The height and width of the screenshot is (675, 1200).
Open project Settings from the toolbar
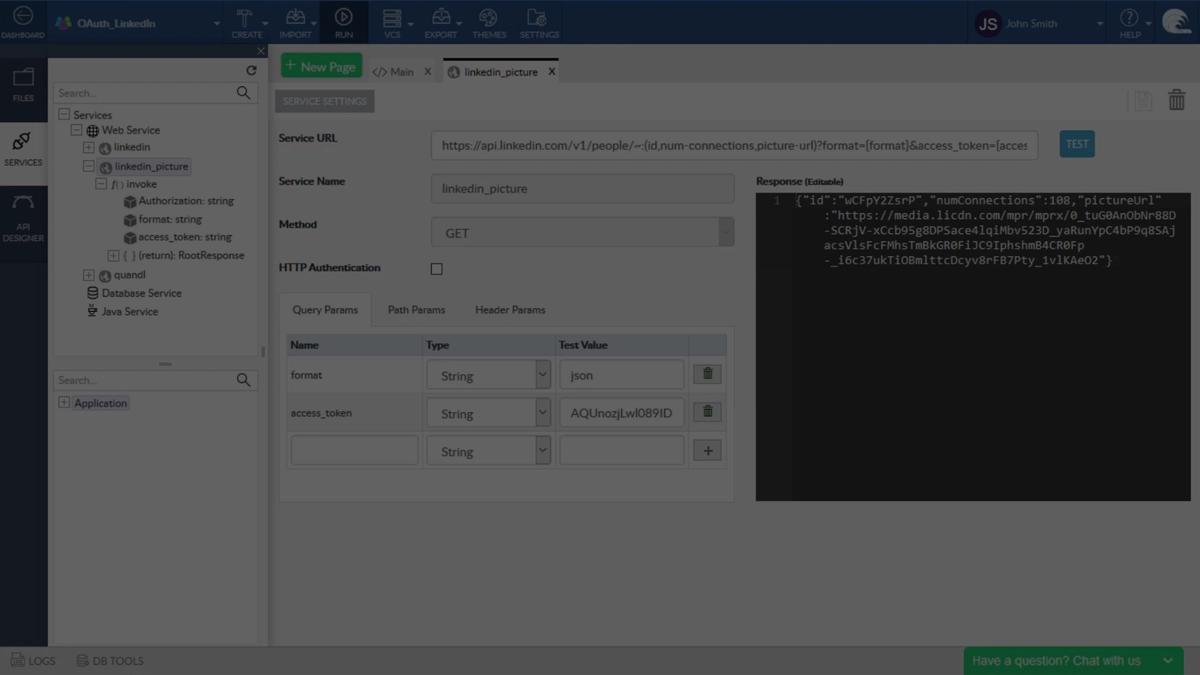538,18
